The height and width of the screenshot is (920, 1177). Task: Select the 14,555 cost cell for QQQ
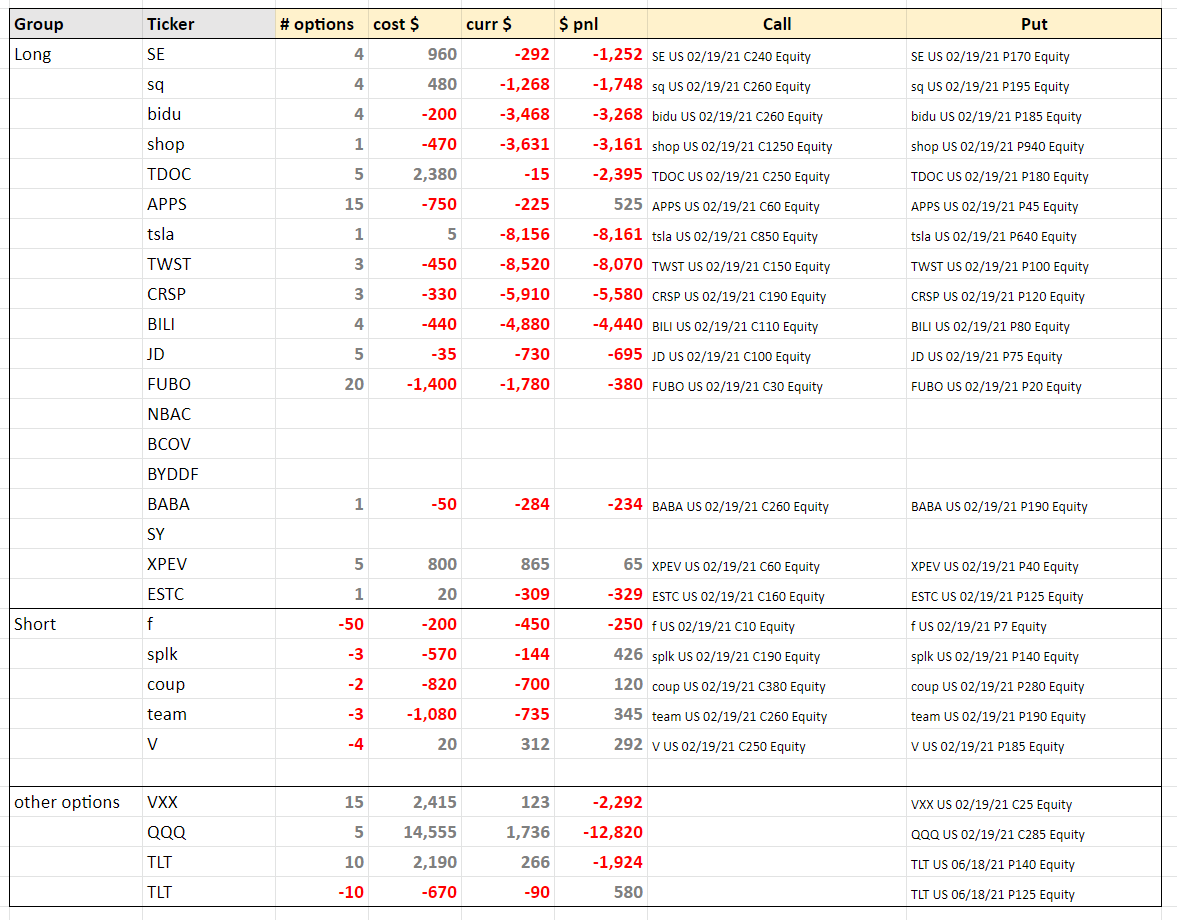coord(414,832)
